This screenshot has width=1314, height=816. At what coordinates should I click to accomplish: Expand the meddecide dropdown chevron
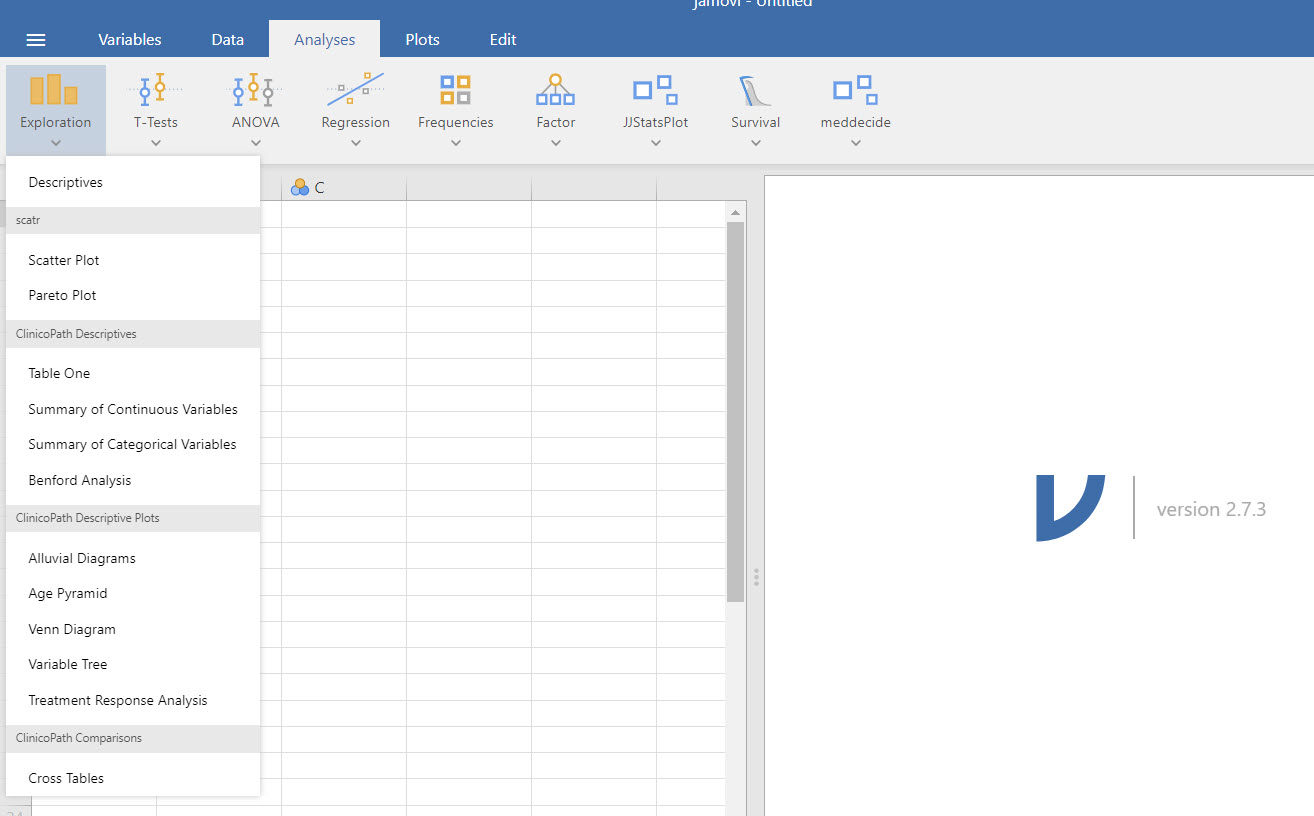tap(856, 143)
